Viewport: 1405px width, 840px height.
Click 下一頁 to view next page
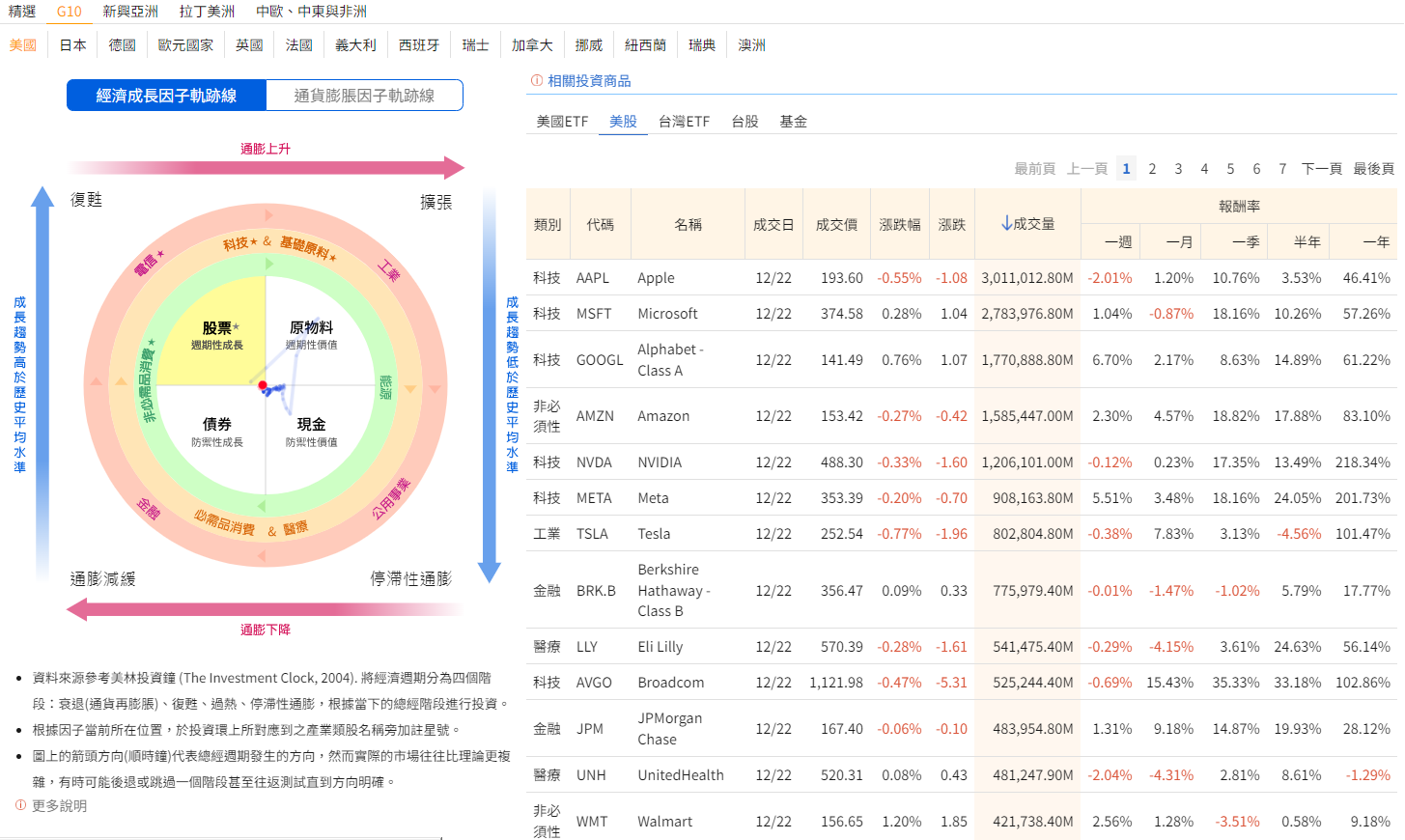pyautogui.click(x=1321, y=169)
